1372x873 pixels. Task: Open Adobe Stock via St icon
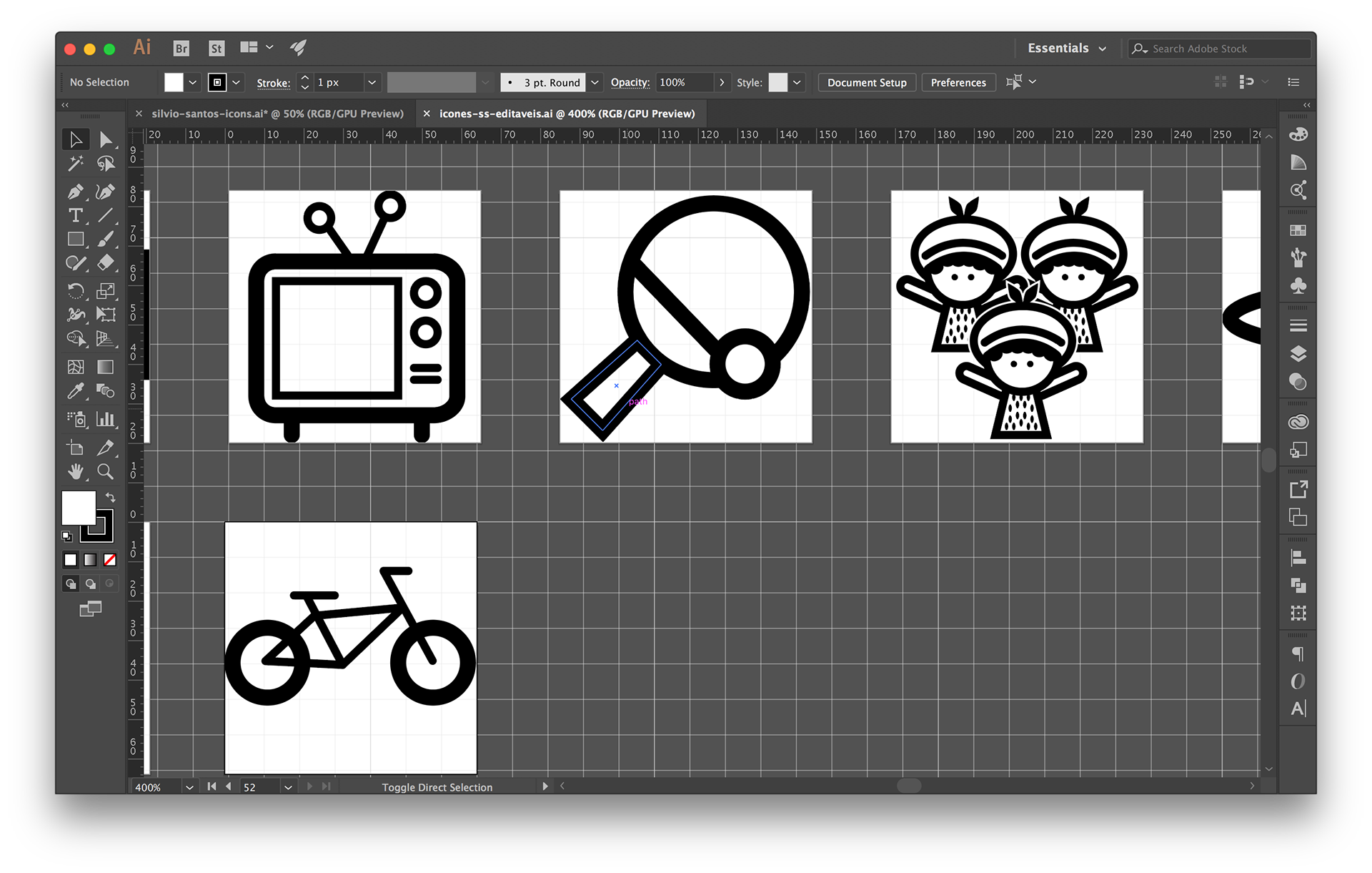pos(217,49)
